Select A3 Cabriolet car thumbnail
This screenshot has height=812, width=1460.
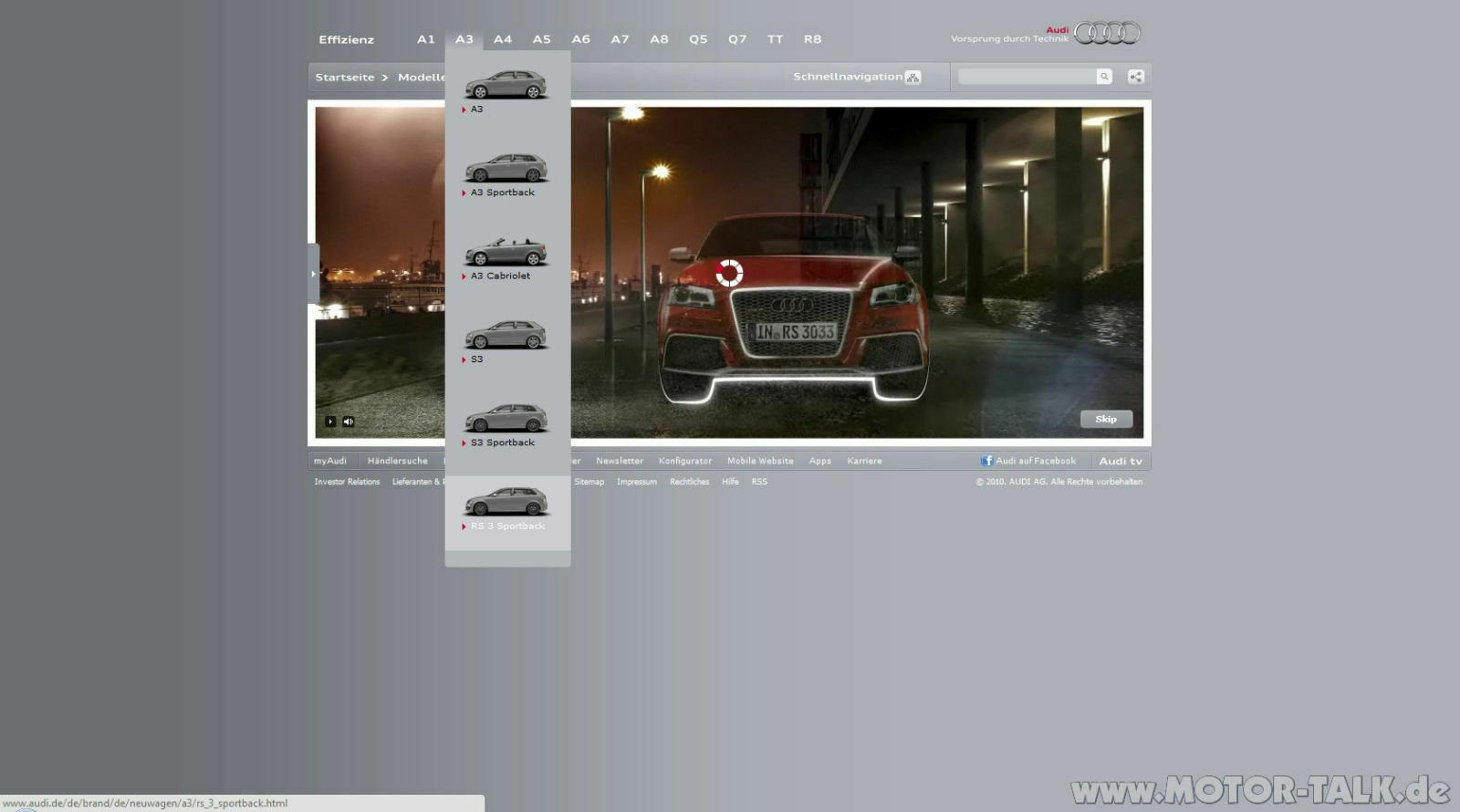[x=506, y=252]
